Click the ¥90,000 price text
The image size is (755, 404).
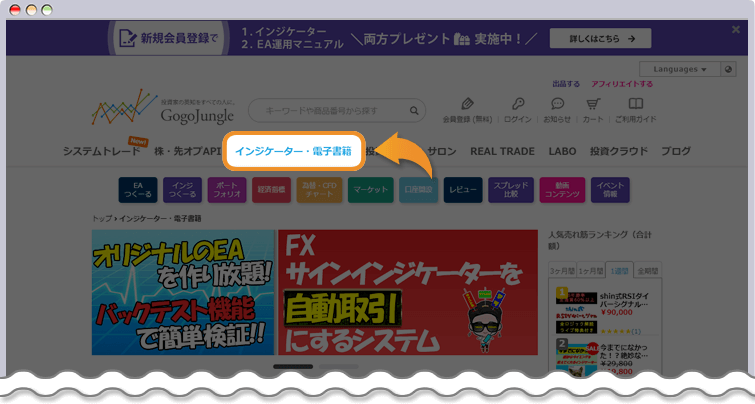[x=616, y=313]
